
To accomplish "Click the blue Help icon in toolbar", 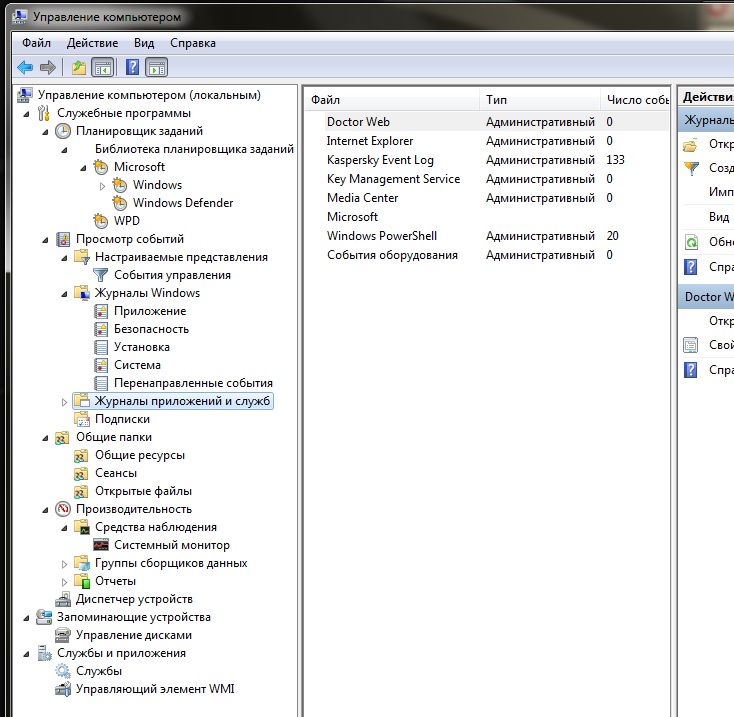I will tap(131, 67).
